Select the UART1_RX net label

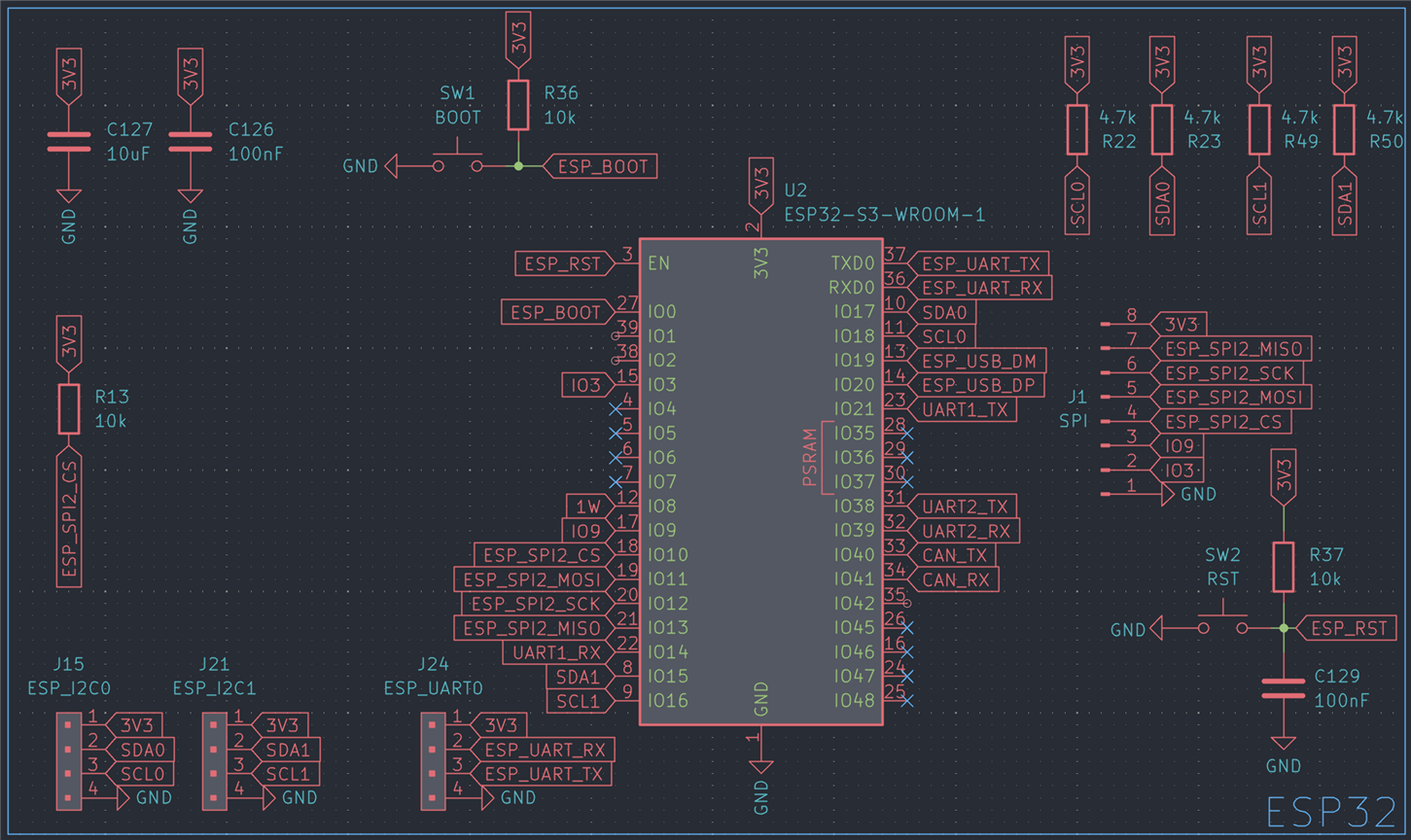(558, 652)
